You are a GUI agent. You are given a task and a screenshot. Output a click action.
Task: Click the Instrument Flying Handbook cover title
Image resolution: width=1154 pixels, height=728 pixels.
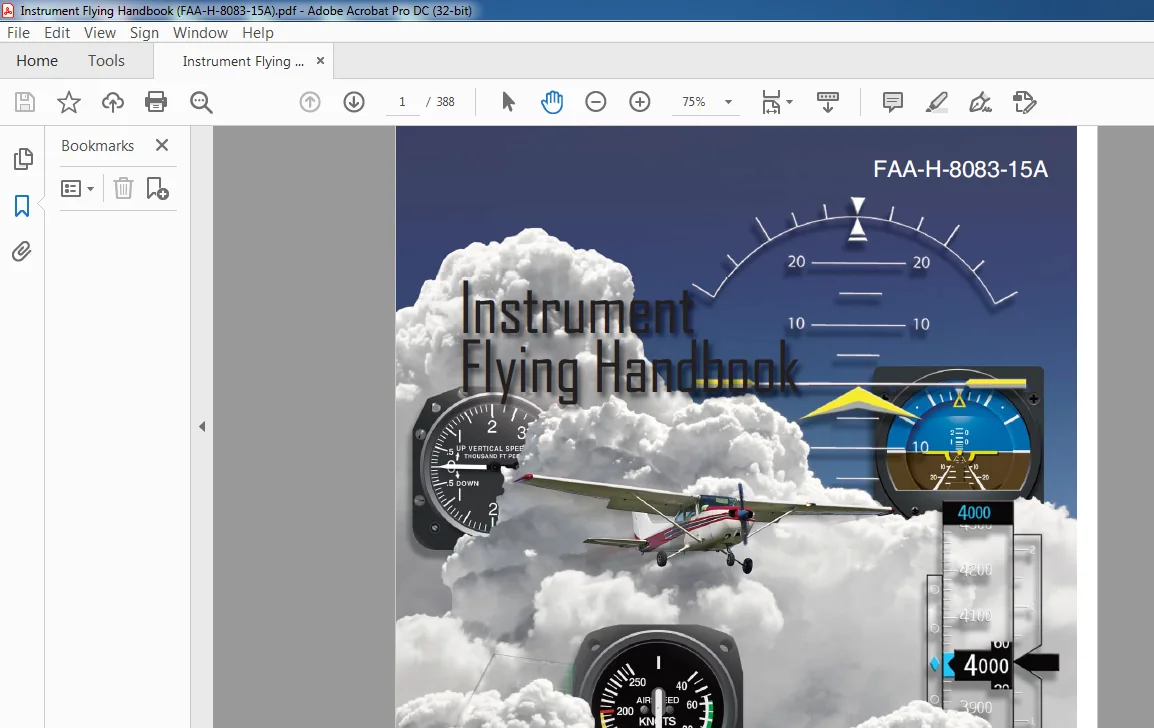[629, 341]
